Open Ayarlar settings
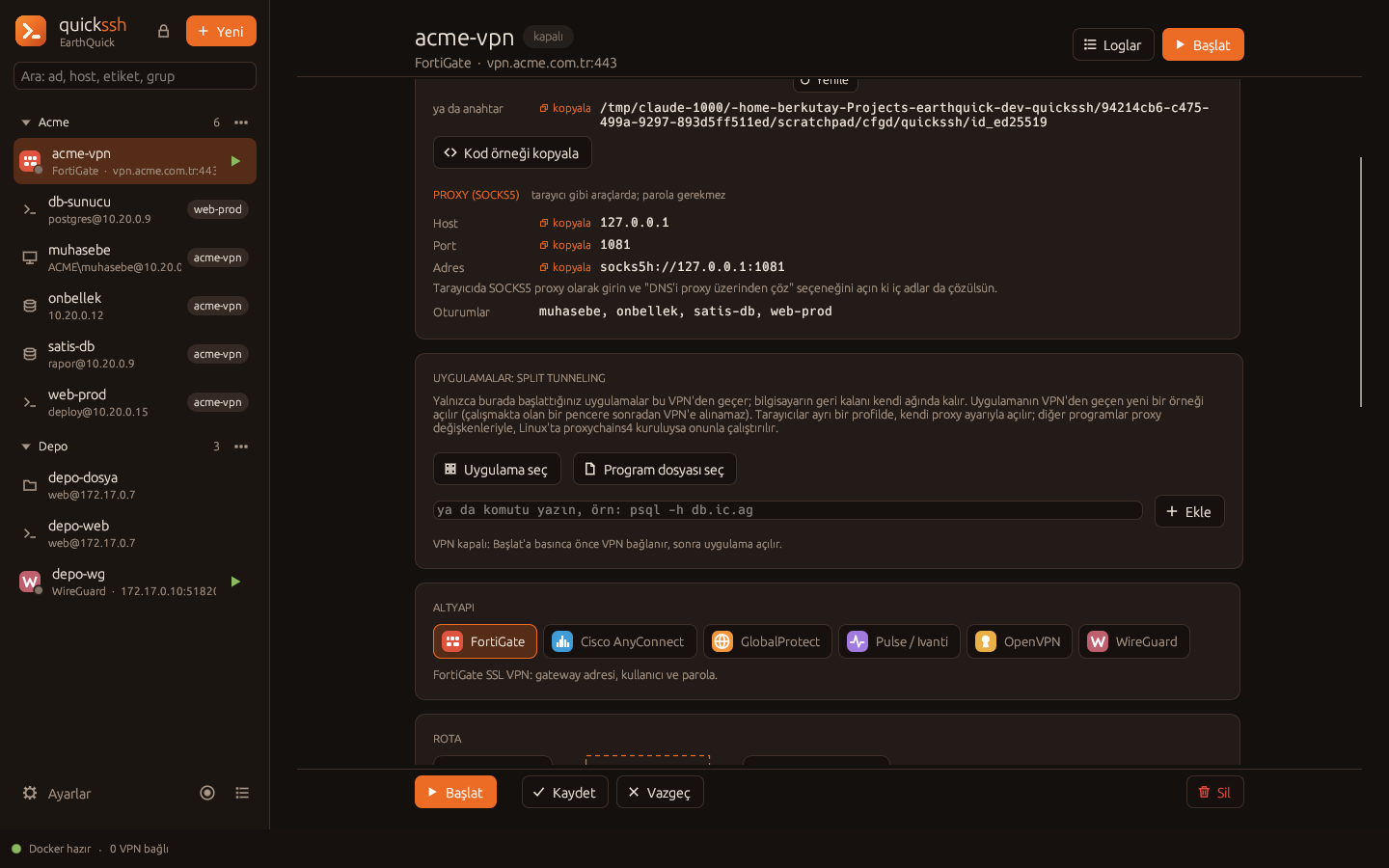1389x868 pixels. pos(57,793)
